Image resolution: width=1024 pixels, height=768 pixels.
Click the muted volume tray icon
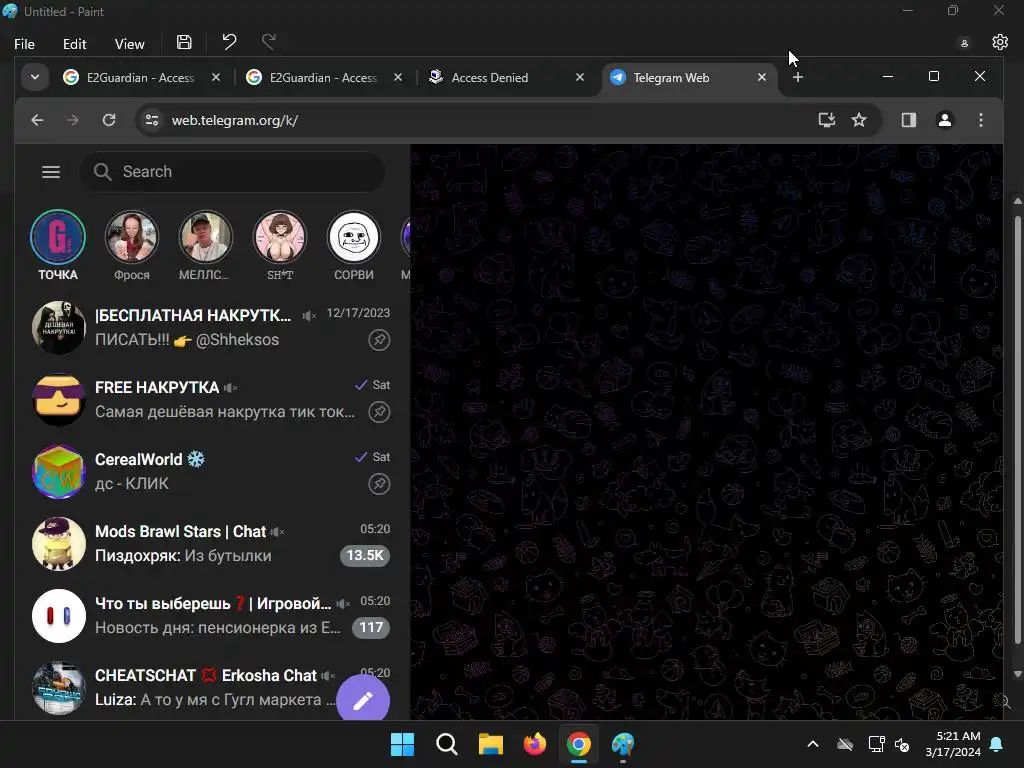[x=902, y=744]
